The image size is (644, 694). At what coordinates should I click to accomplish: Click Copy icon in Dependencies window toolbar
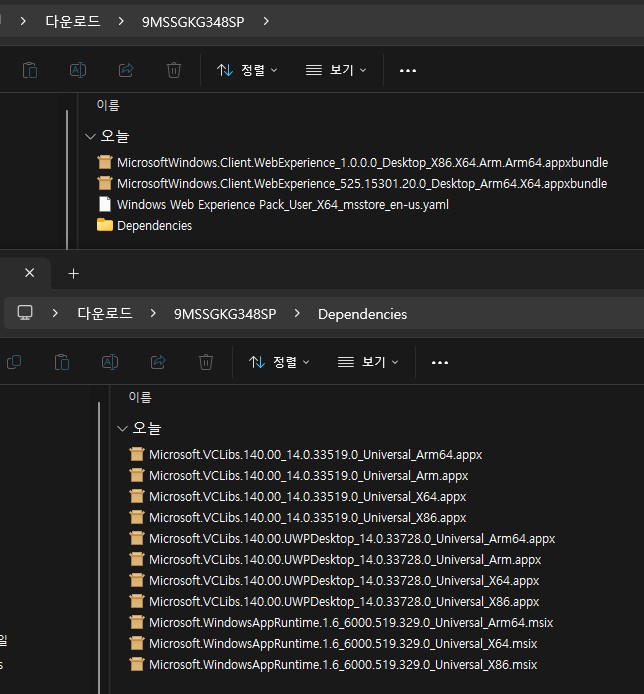tap(14, 362)
